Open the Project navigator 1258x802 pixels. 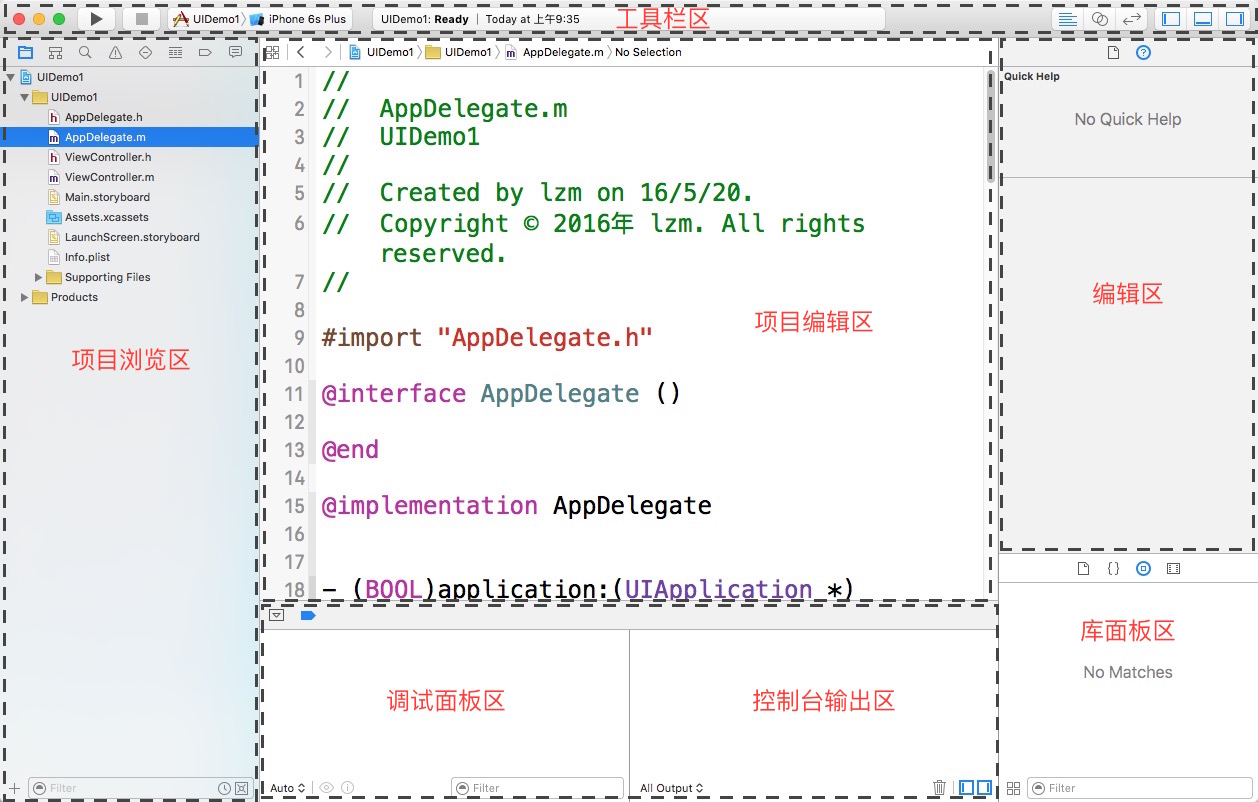(25, 52)
